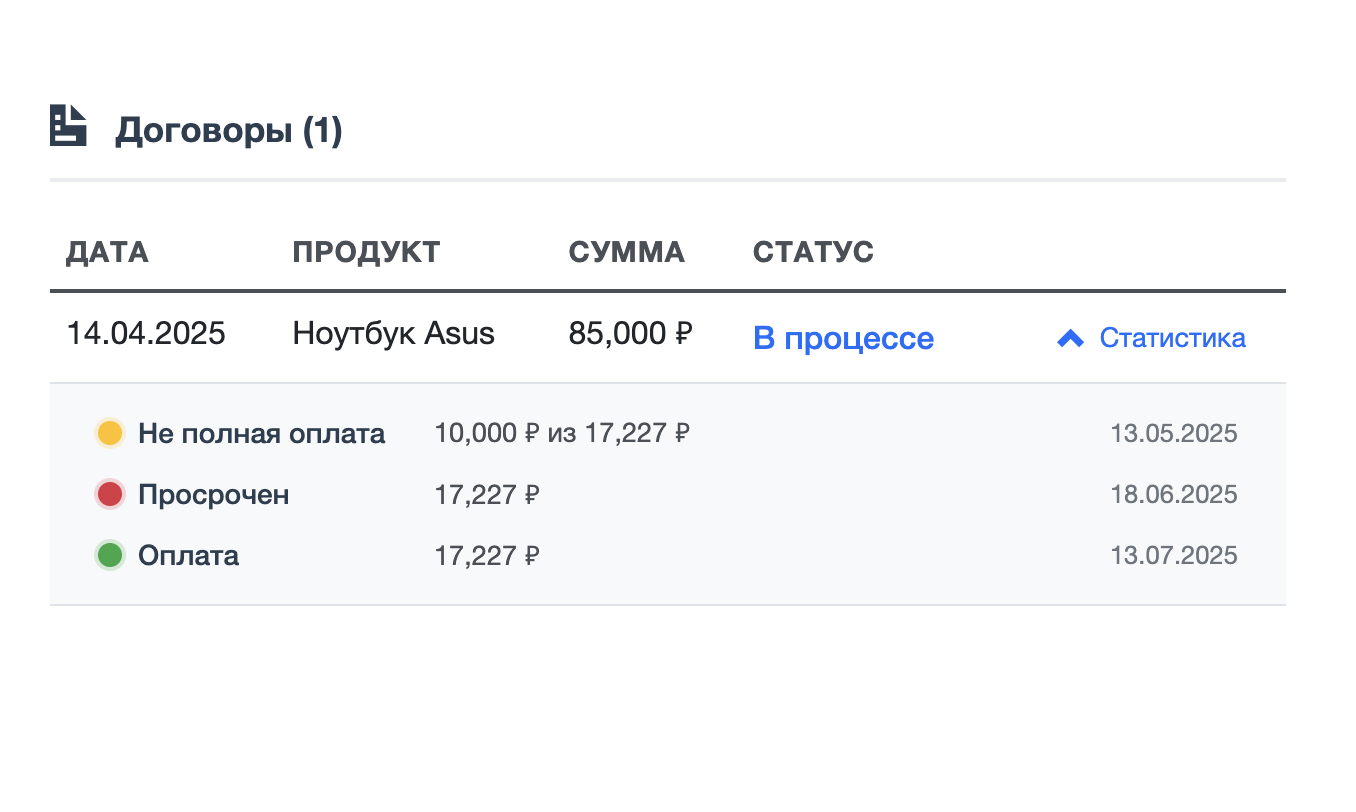Click the contracts document icon near the header

67,126
